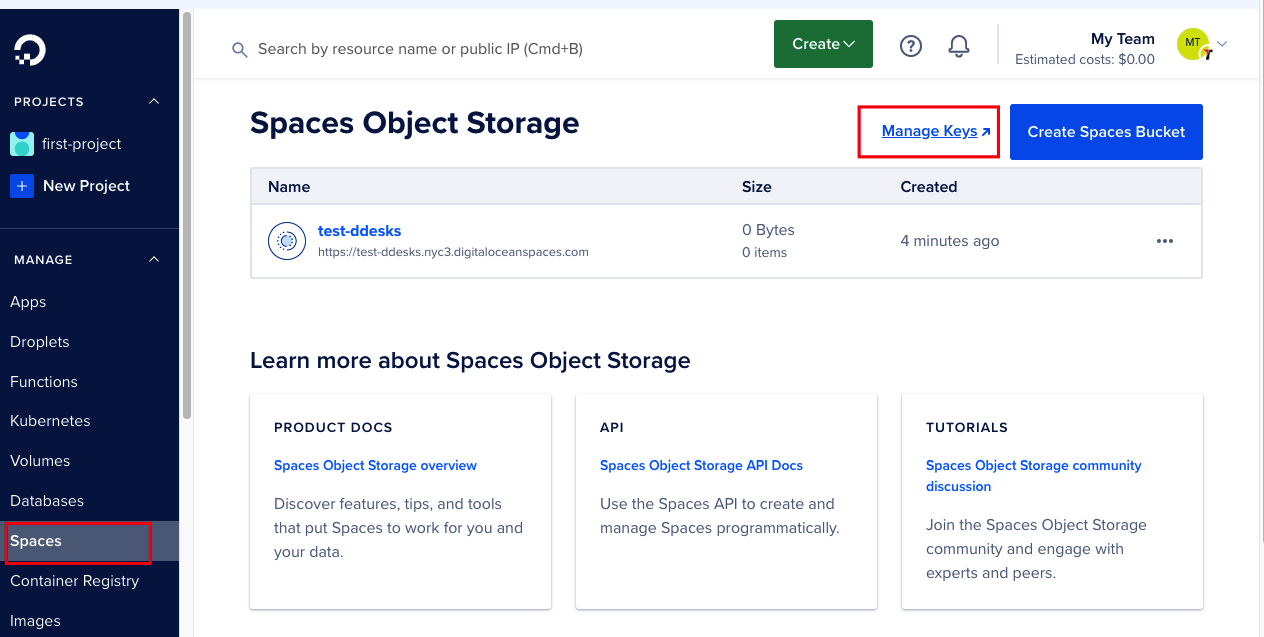Open Container Registry in the sidebar
Image resolution: width=1264 pixels, height=637 pixels.
tap(75, 581)
